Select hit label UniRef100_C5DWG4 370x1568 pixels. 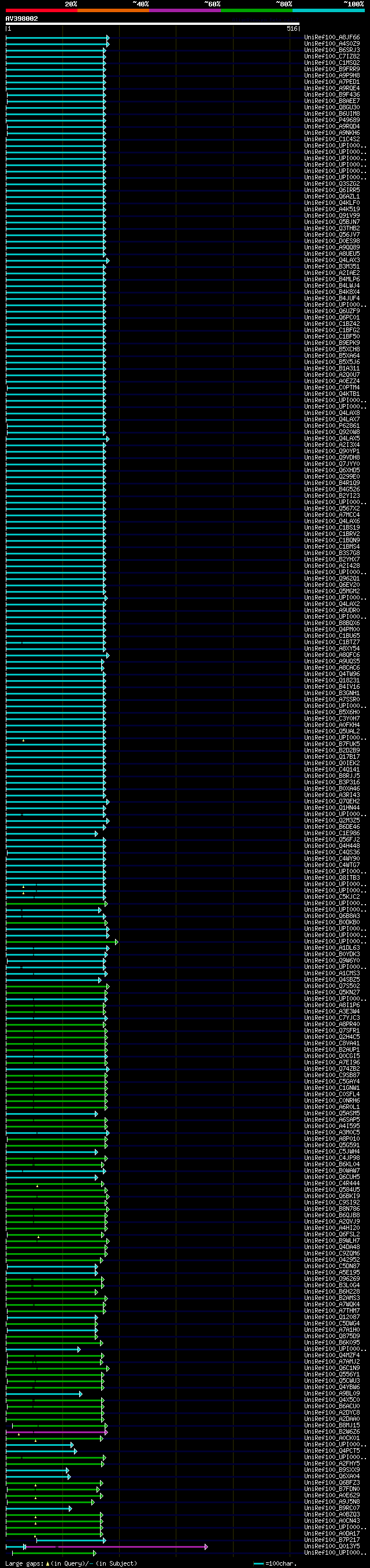[332, 1323]
